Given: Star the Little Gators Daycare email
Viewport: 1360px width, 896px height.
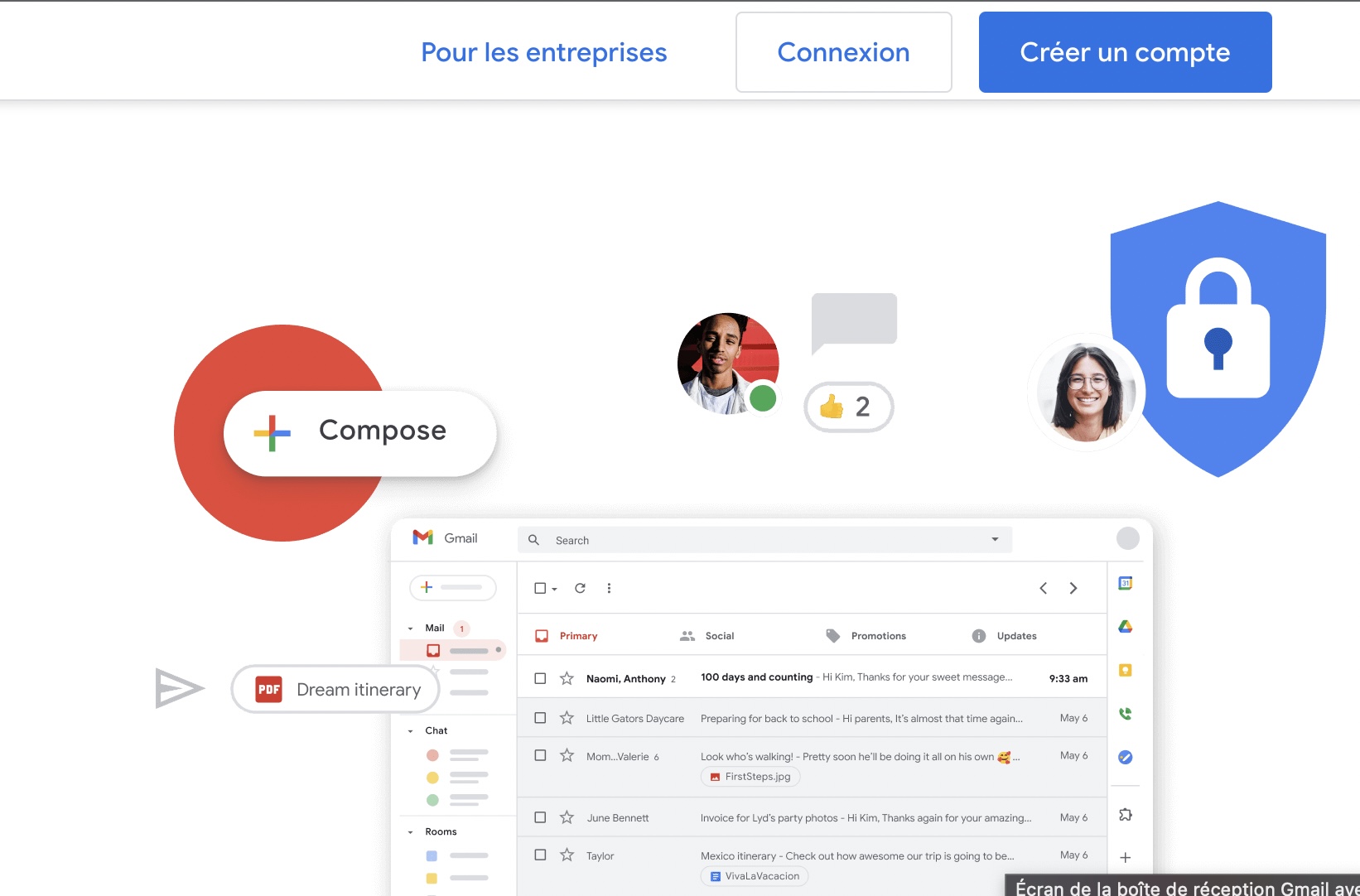Looking at the screenshot, I should [x=567, y=718].
